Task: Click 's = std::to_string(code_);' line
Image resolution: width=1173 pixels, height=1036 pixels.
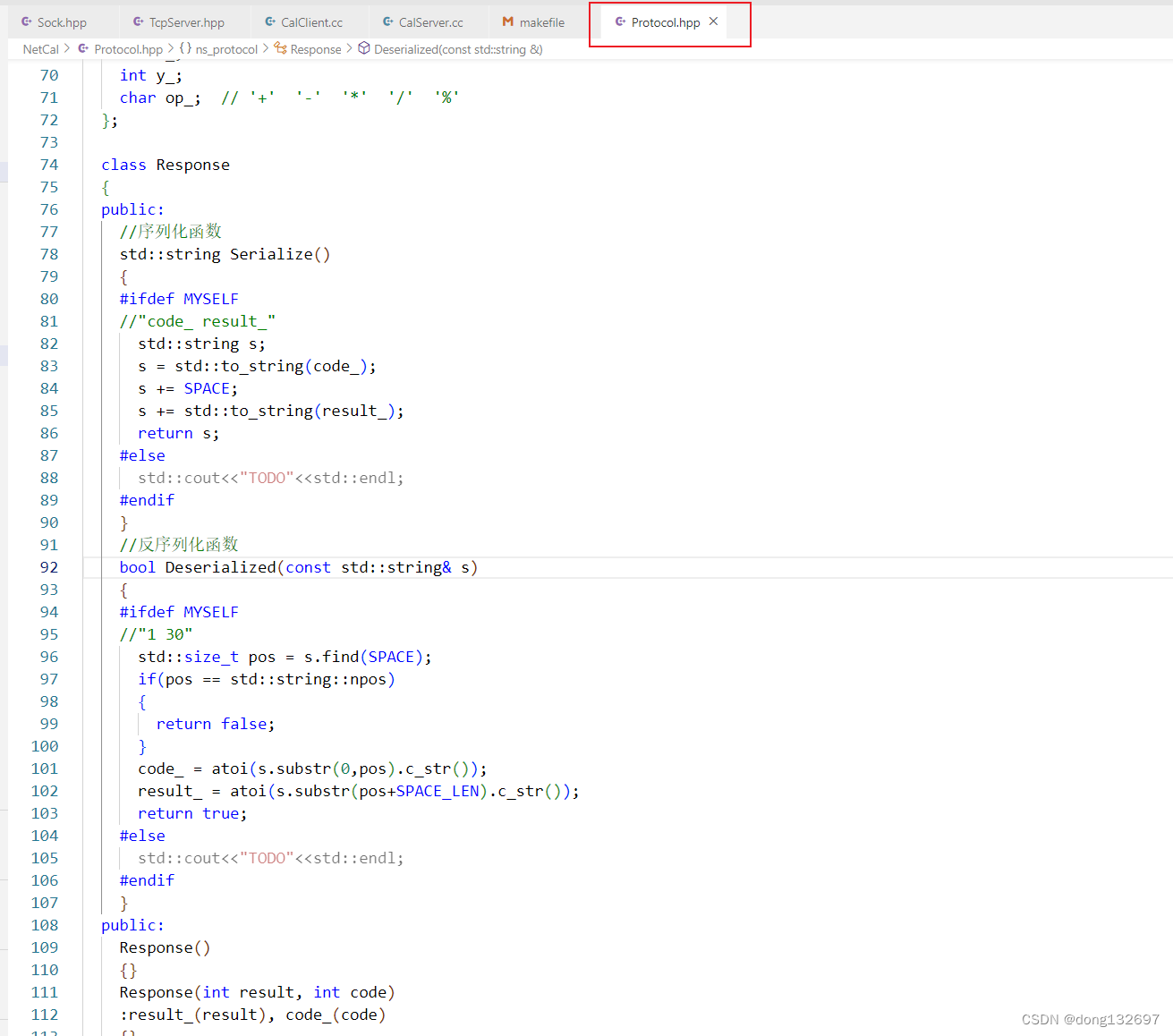Action: 257,366
